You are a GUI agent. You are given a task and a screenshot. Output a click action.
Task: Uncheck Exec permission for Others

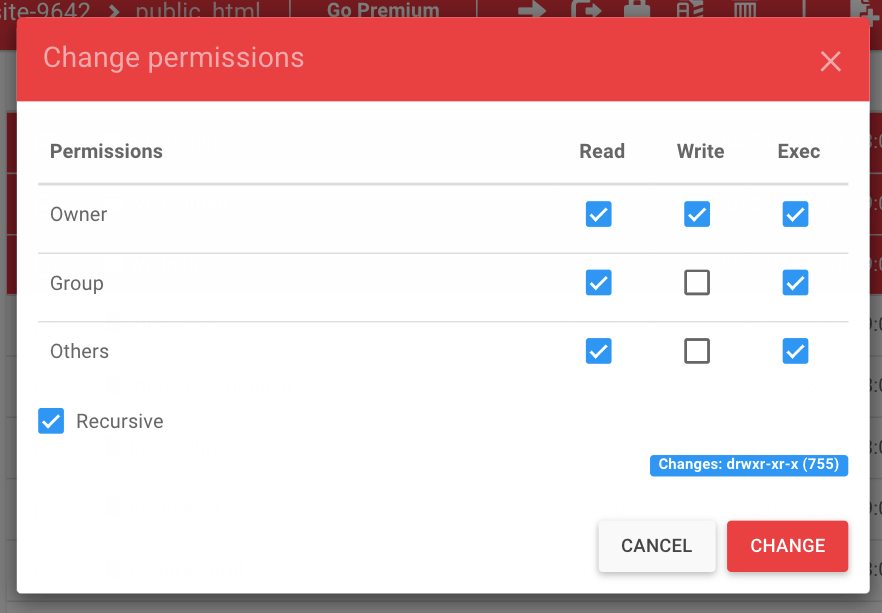[x=795, y=351]
